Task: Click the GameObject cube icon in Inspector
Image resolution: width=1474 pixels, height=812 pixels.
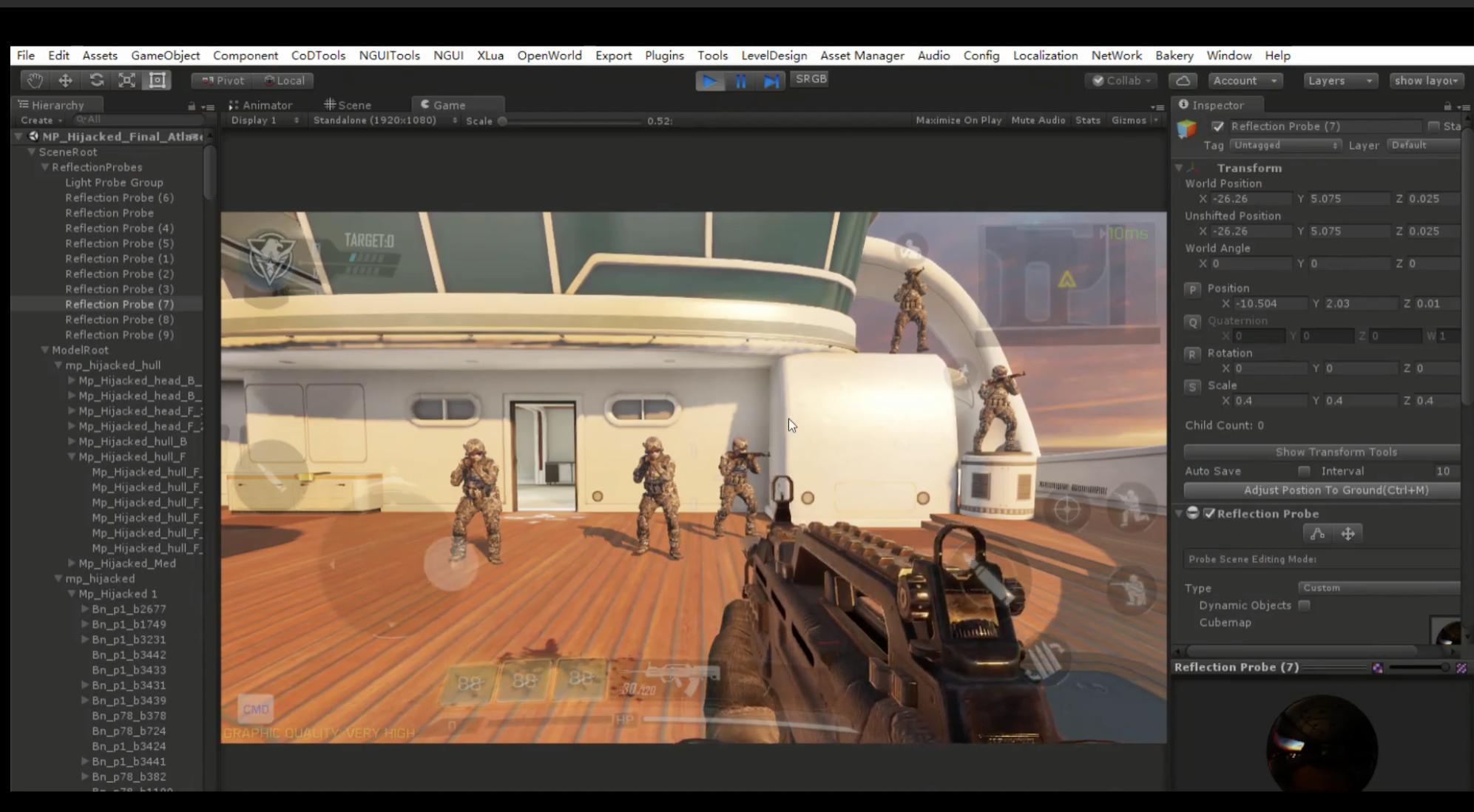Action: 1187,129
